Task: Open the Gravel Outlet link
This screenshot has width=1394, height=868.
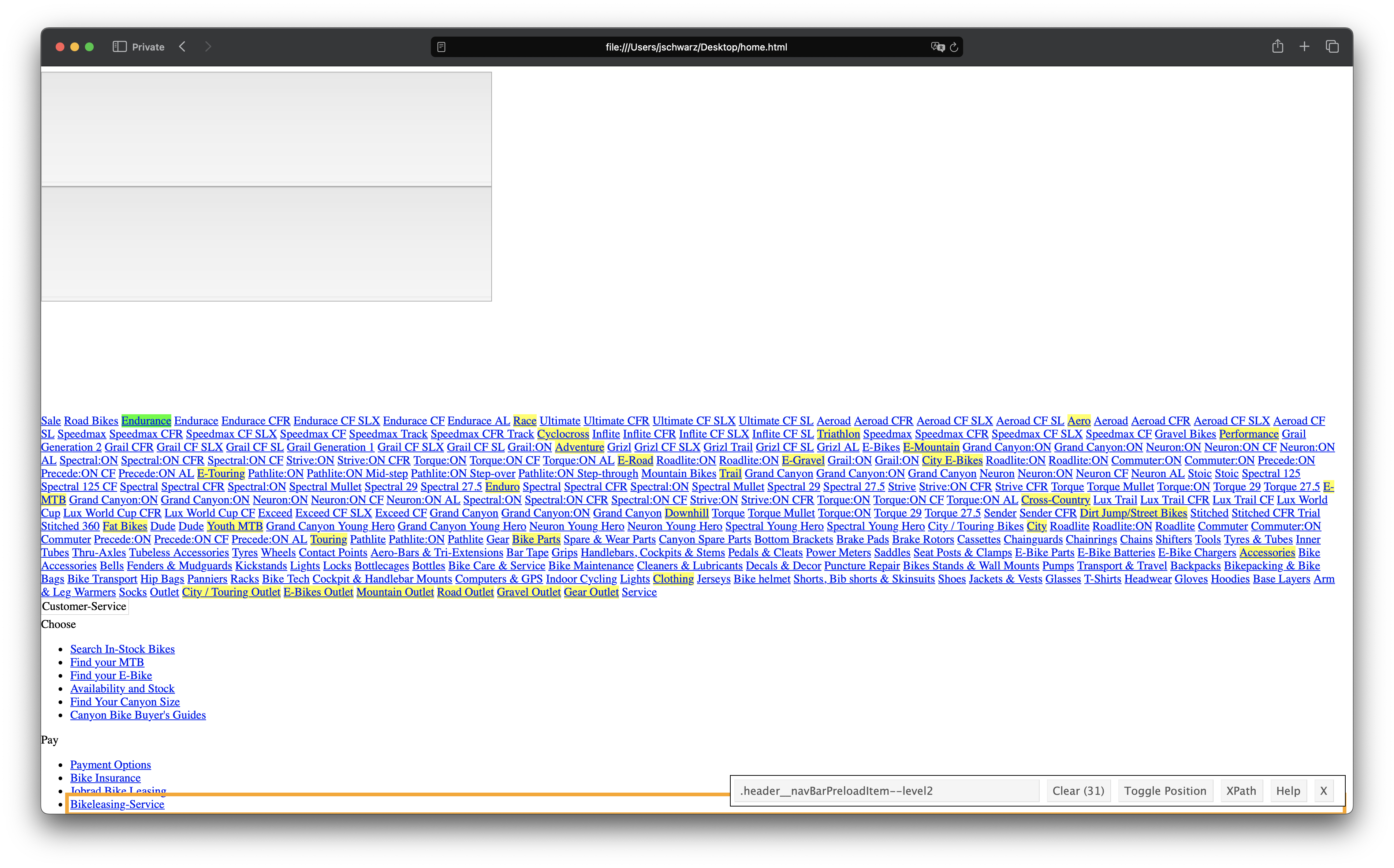Action: (528, 592)
